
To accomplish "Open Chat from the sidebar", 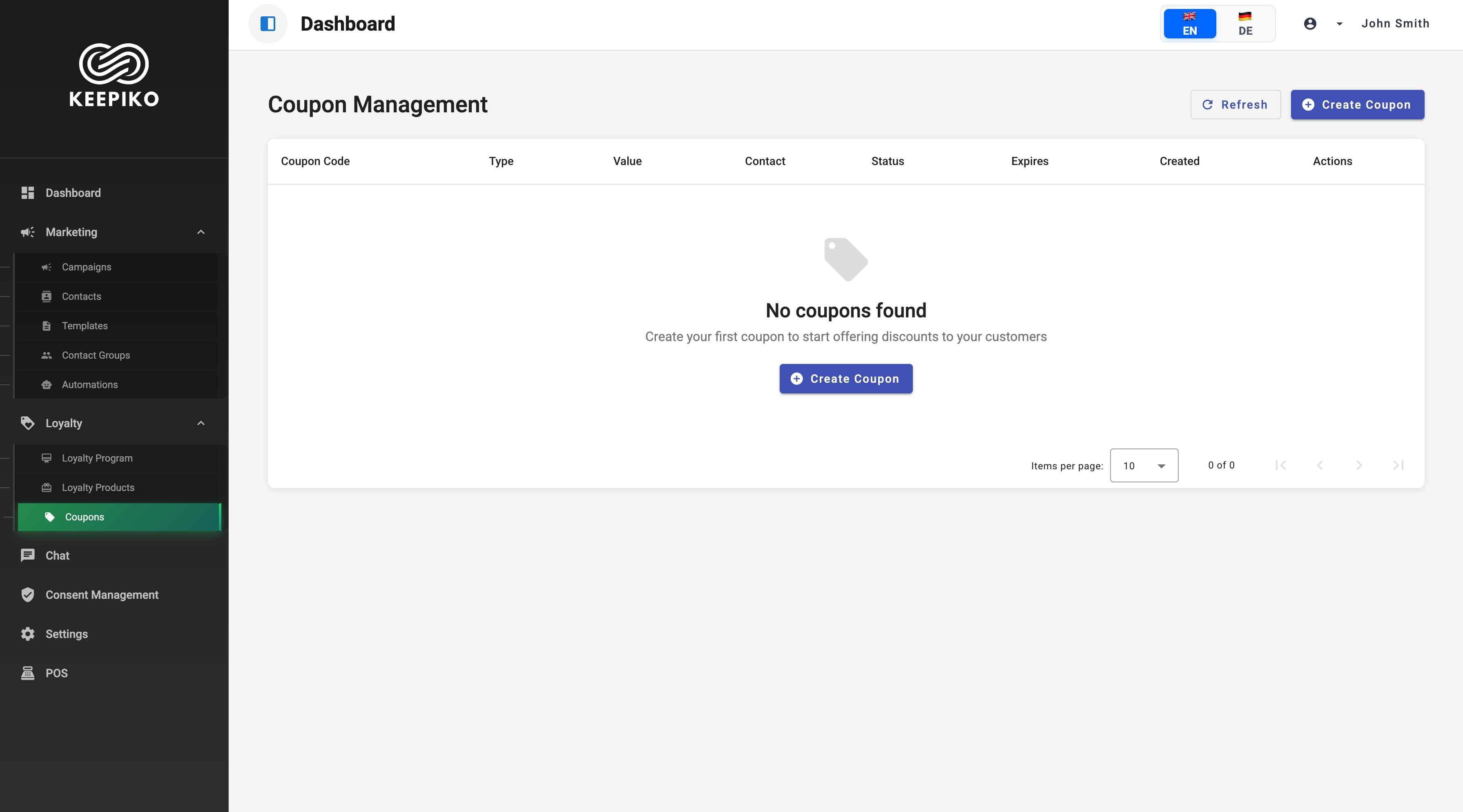I will [57, 555].
